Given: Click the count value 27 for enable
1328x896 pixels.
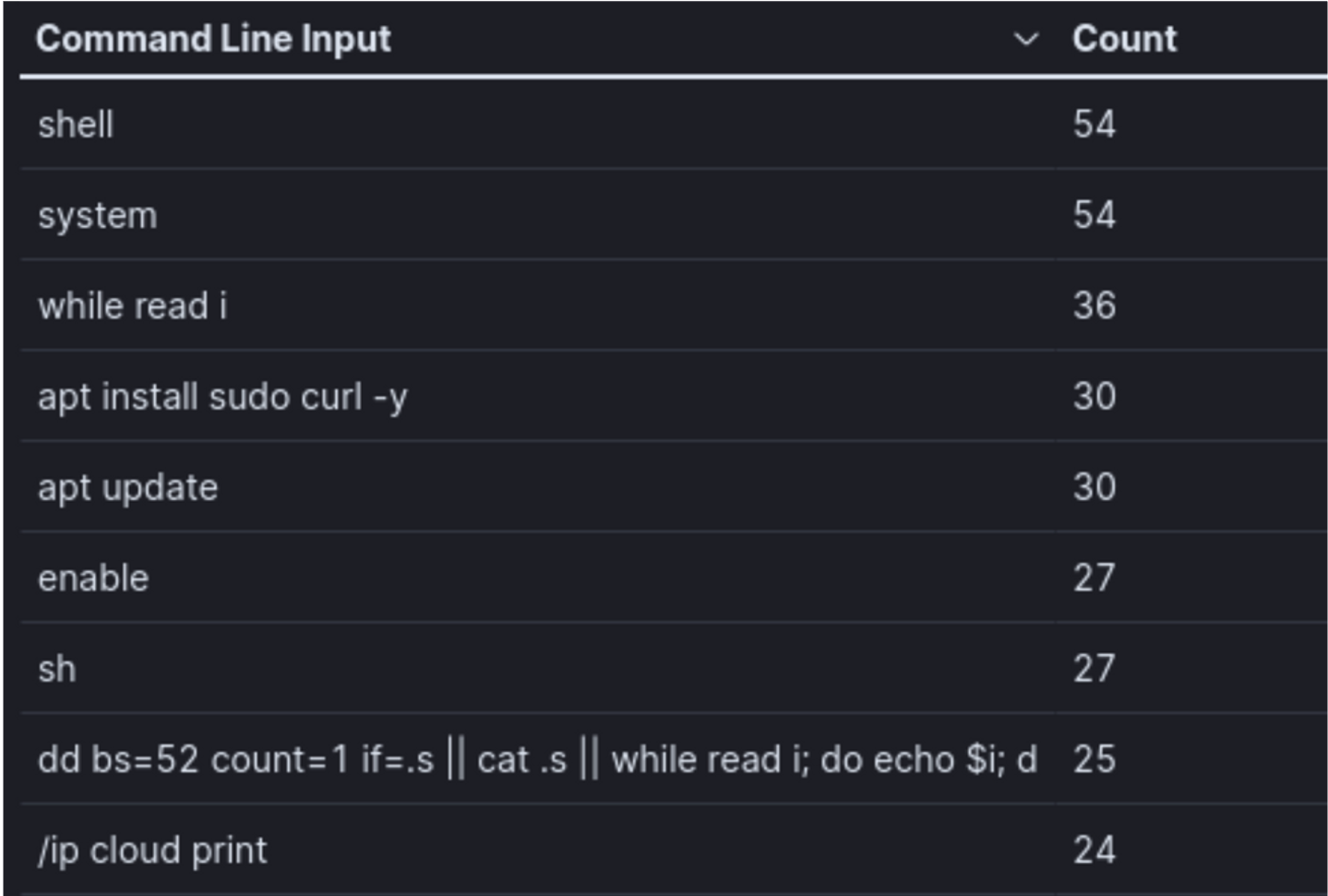Looking at the screenshot, I should pyautogui.click(x=1095, y=579).
